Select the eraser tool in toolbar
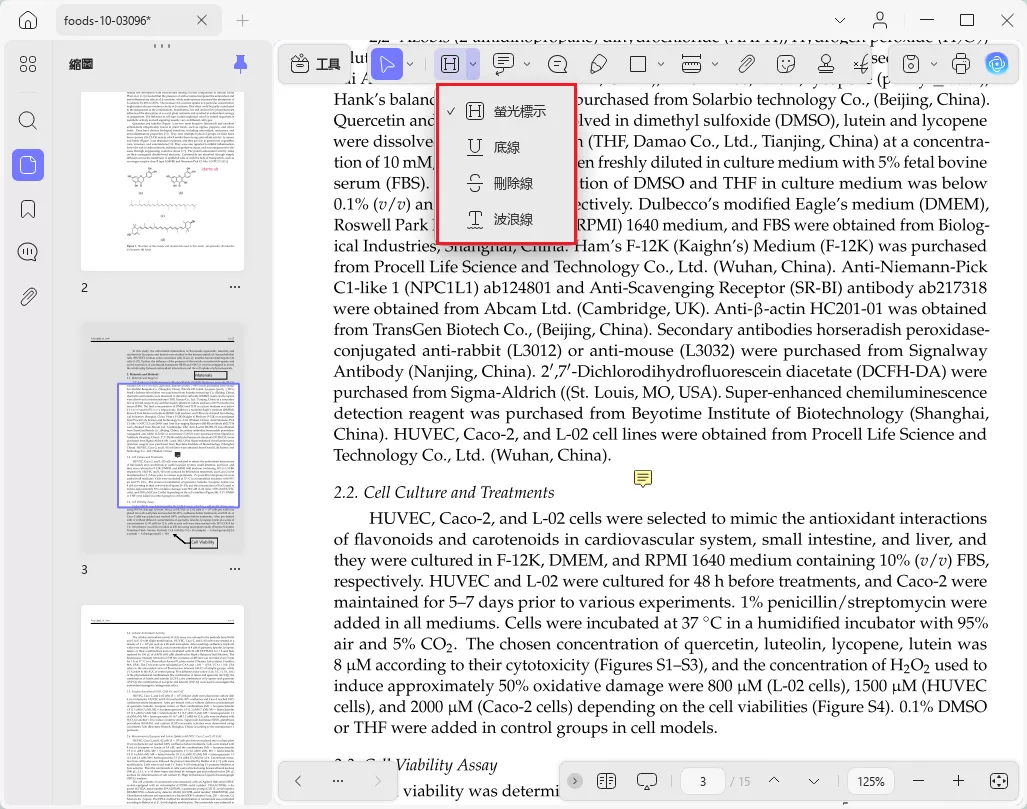1027x809 pixels. click(598, 64)
